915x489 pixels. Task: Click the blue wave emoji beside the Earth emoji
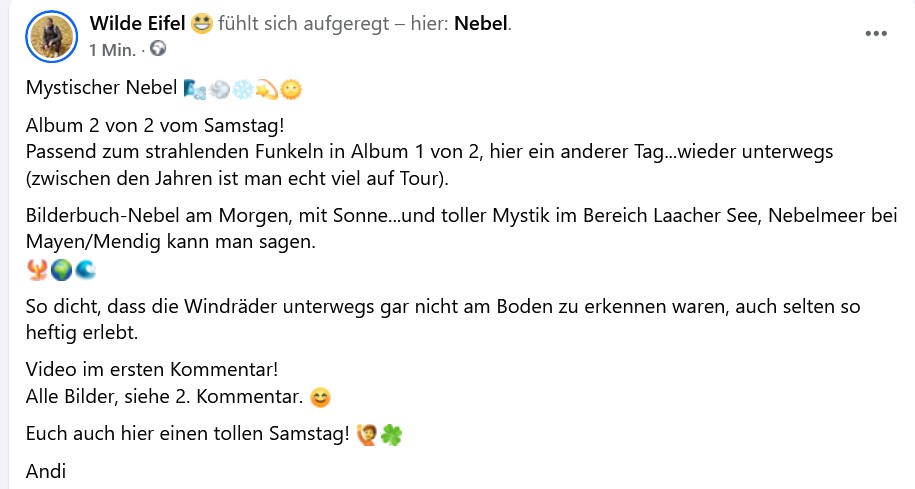click(85, 270)
